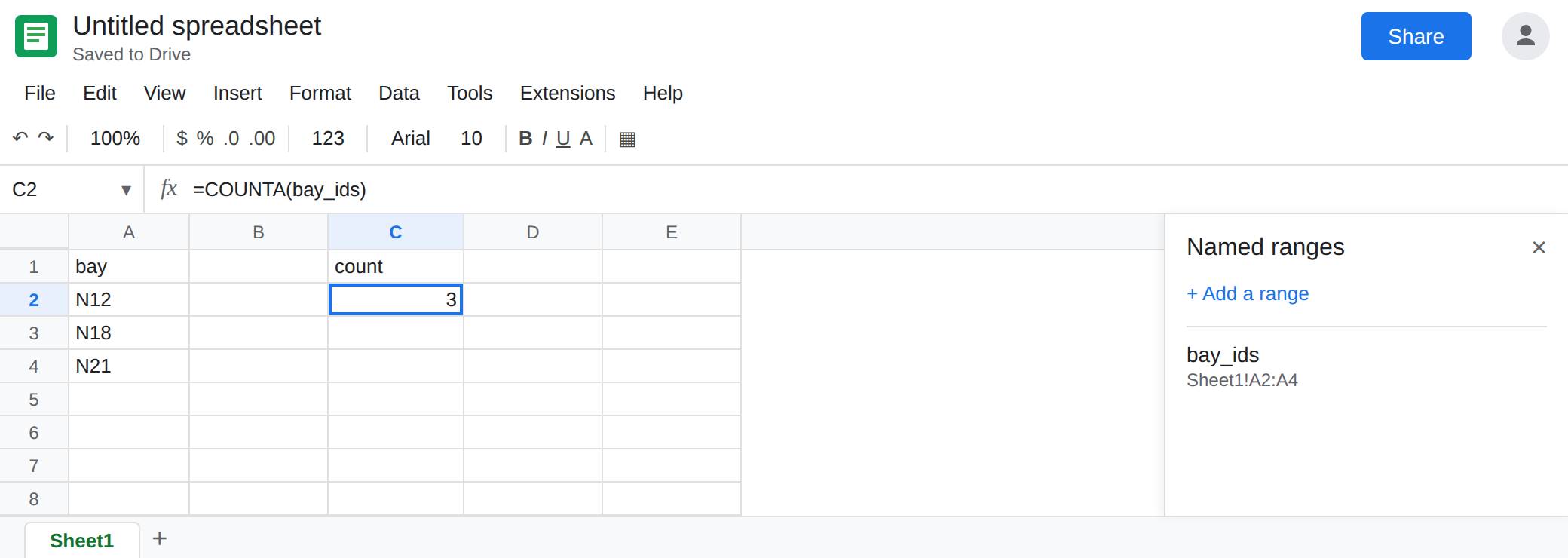Open the Format menu
The width and height of the screenshot is (1568, 558).
click(320, 93)
